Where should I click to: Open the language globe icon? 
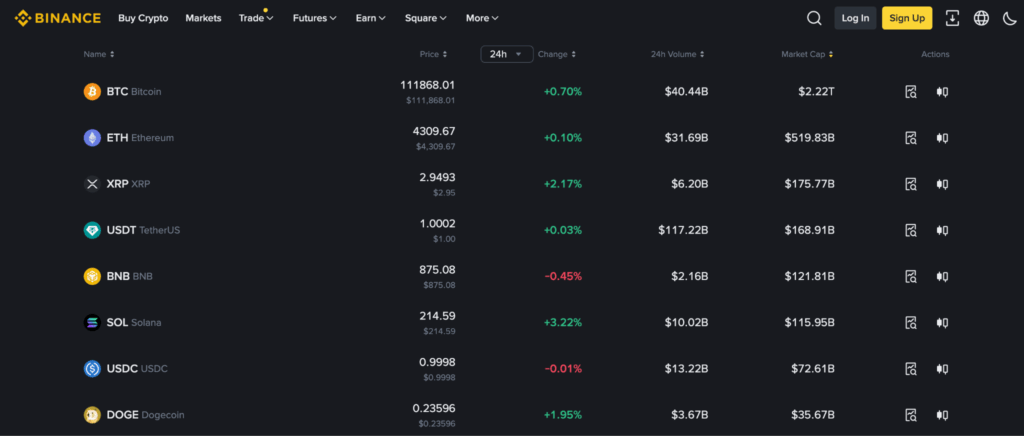click(x=980, y=18)
